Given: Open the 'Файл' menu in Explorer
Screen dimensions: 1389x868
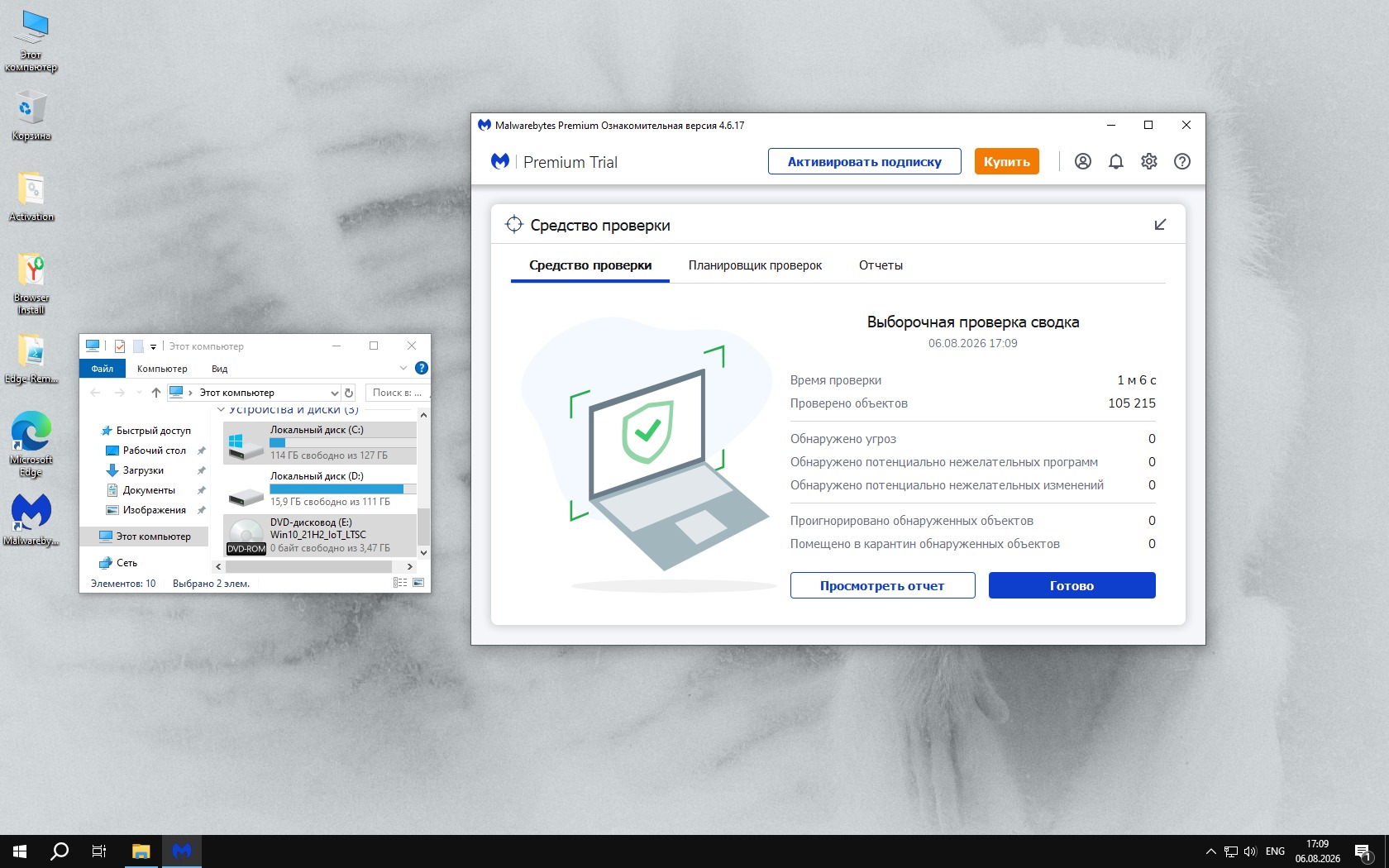Looking at the screenshot, I should tap(103, 369).
